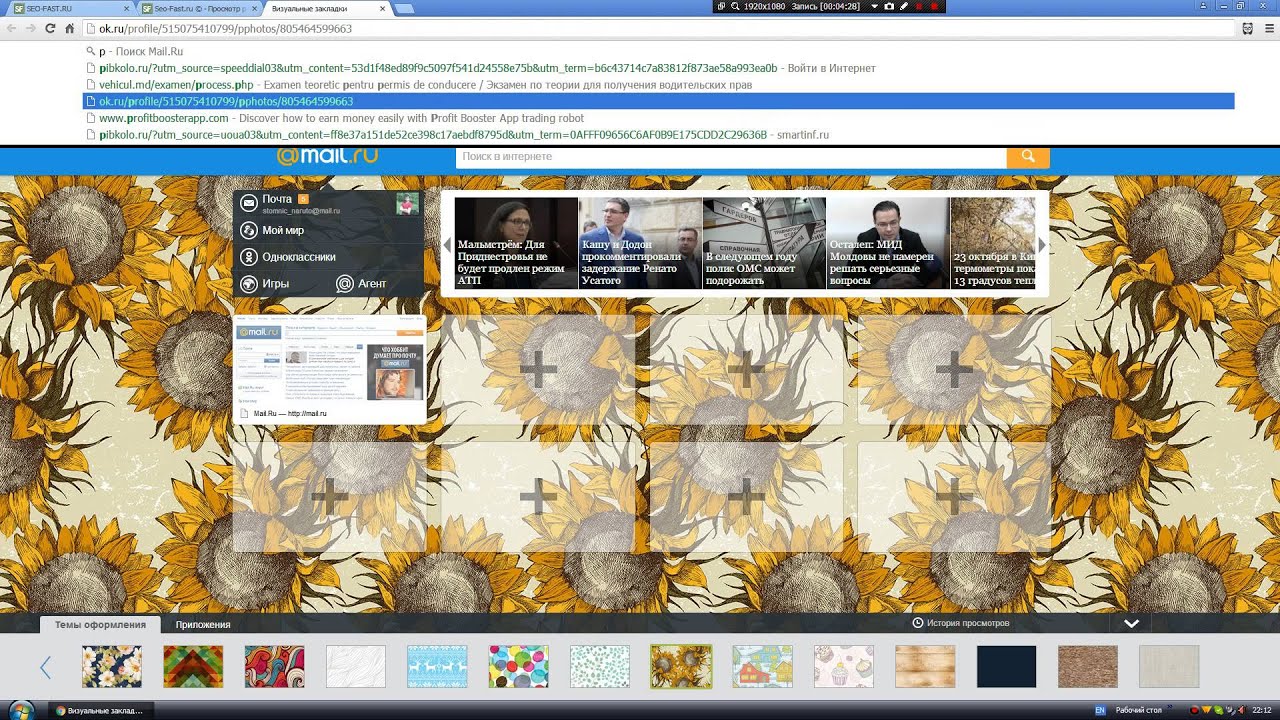This screenshot has width=1280, height=720.
Task: Click the browser back arrow
Action: (x=11, y=29)
